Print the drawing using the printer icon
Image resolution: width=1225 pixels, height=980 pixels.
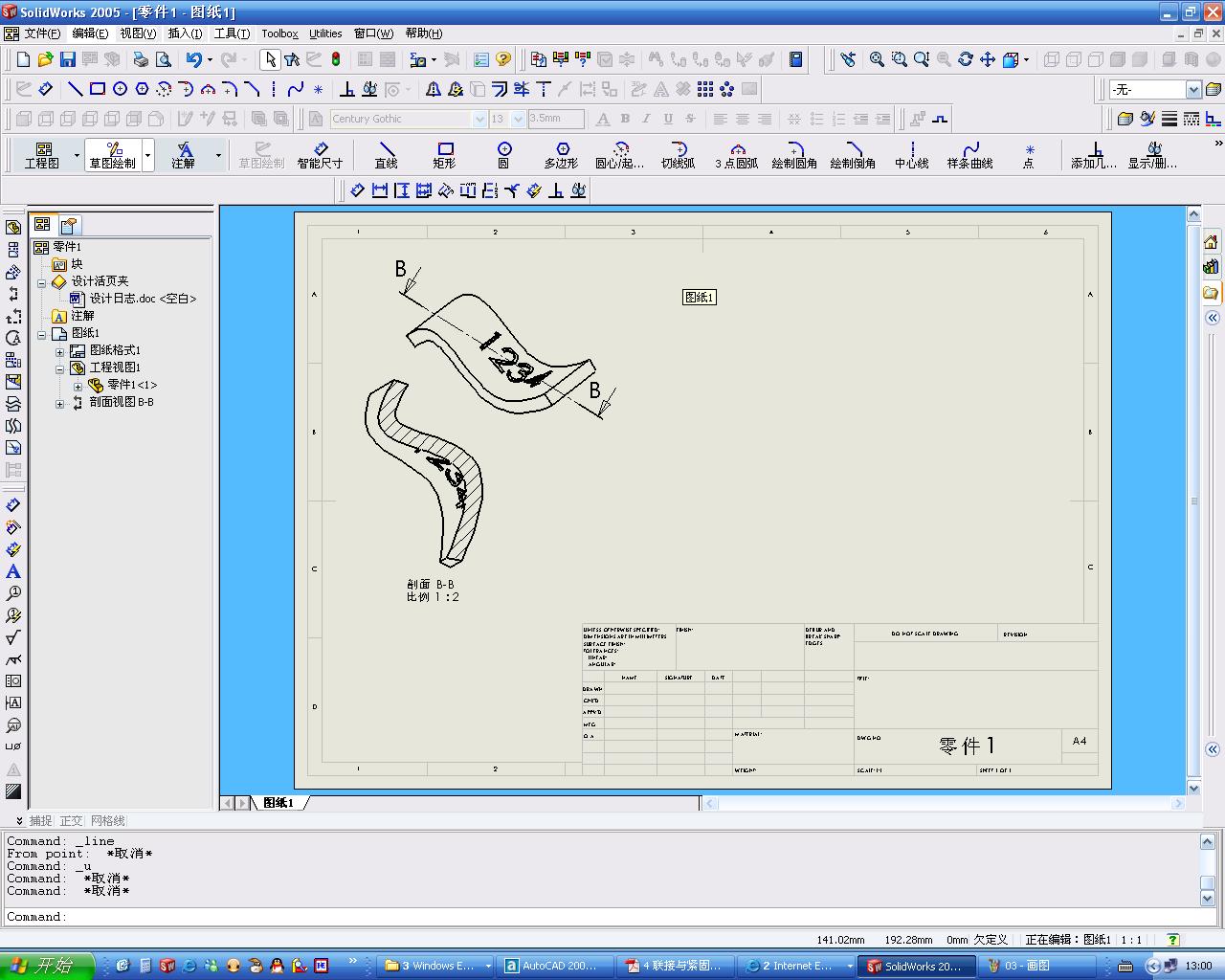tap(141, 59)
